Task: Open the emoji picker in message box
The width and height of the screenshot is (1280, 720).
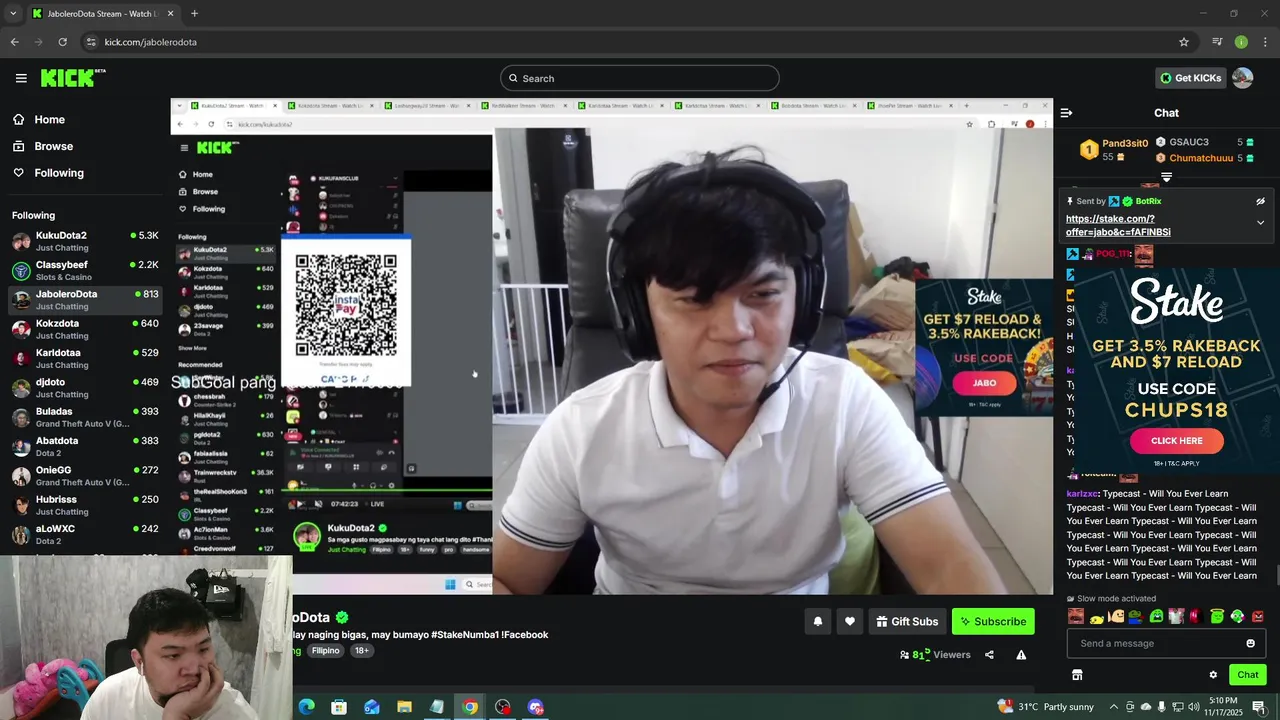Action: click(x=1250, y=643)
